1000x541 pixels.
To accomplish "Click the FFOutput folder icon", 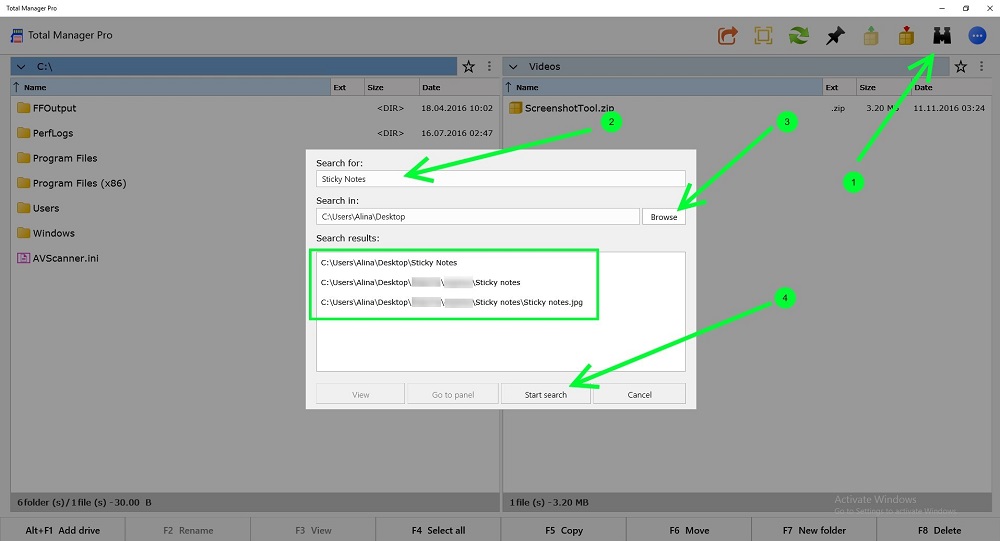I will click(24, 108).
